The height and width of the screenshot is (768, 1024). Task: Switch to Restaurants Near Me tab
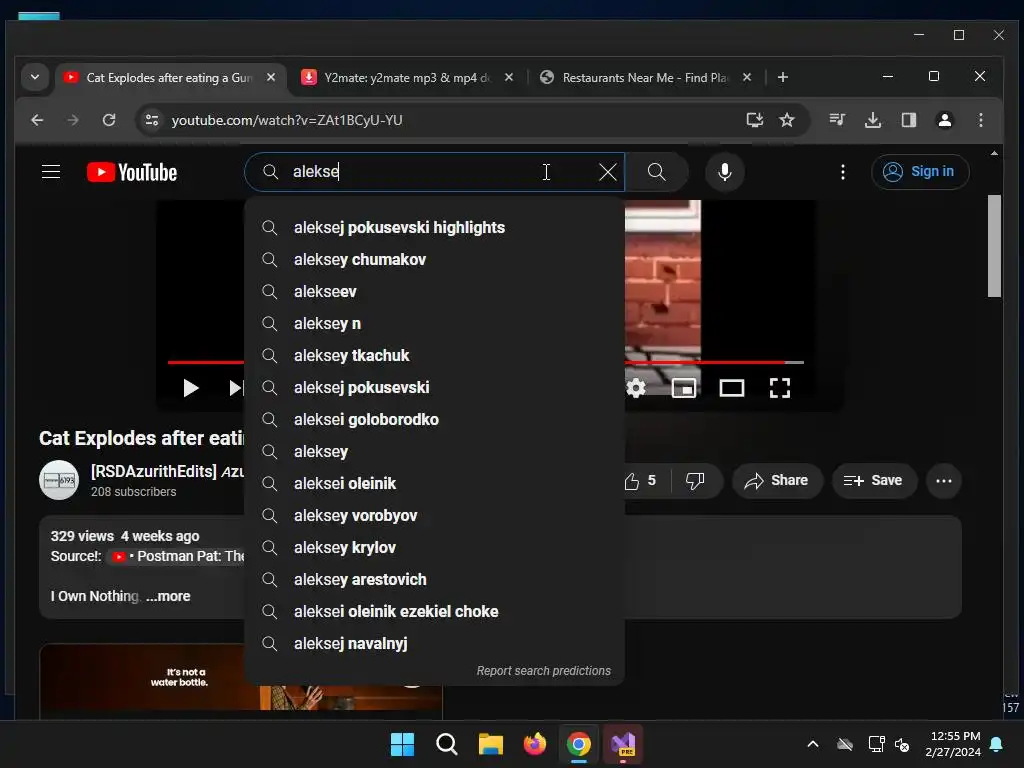(645, 78)
